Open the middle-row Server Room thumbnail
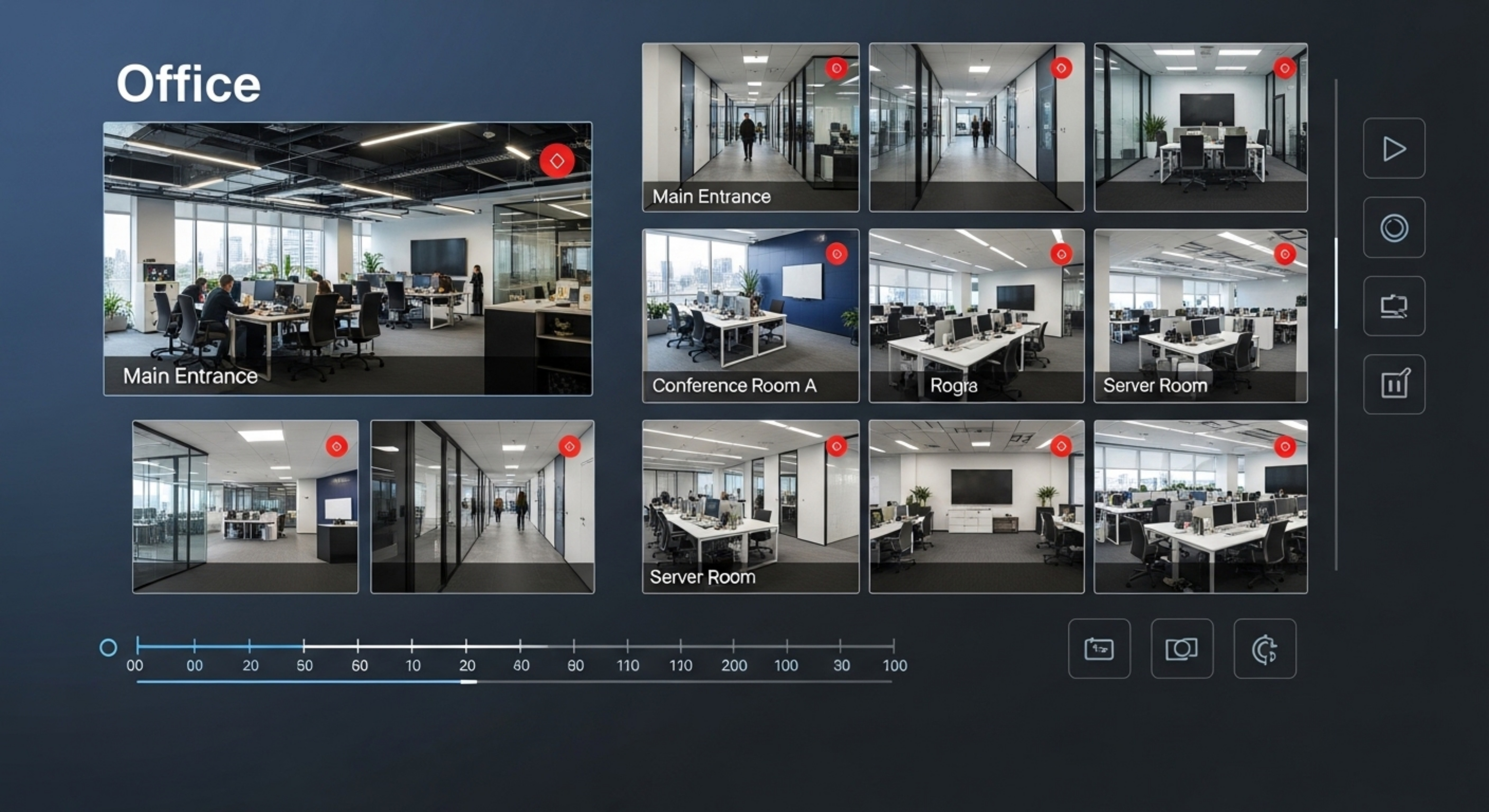The image size is (1489, 812). pos(1201,315)
